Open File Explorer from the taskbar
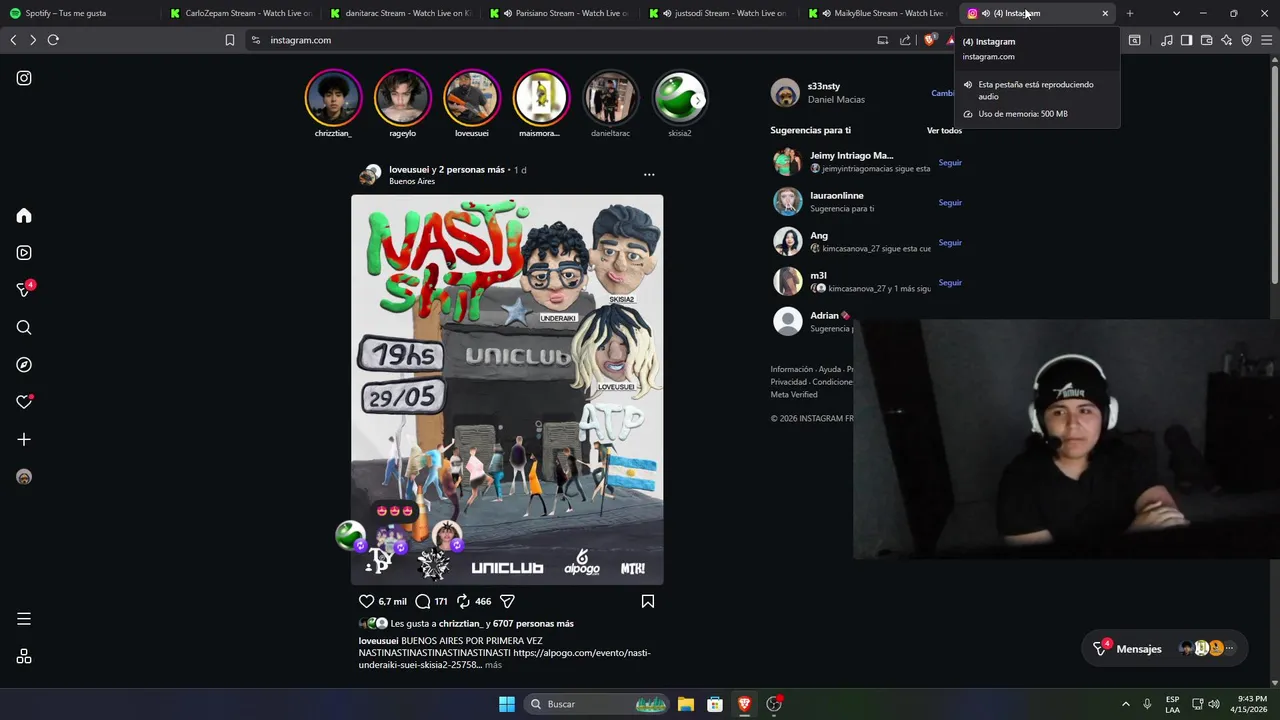Image resolution: width=1280 pixels, height=720 pixels. [686, 704]
